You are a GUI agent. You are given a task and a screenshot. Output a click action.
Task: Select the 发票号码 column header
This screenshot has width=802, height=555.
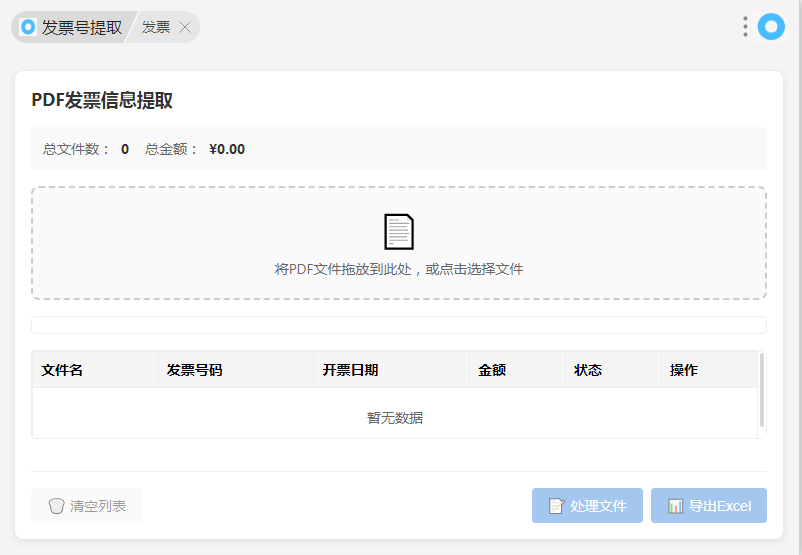click(x=236, y=370)
